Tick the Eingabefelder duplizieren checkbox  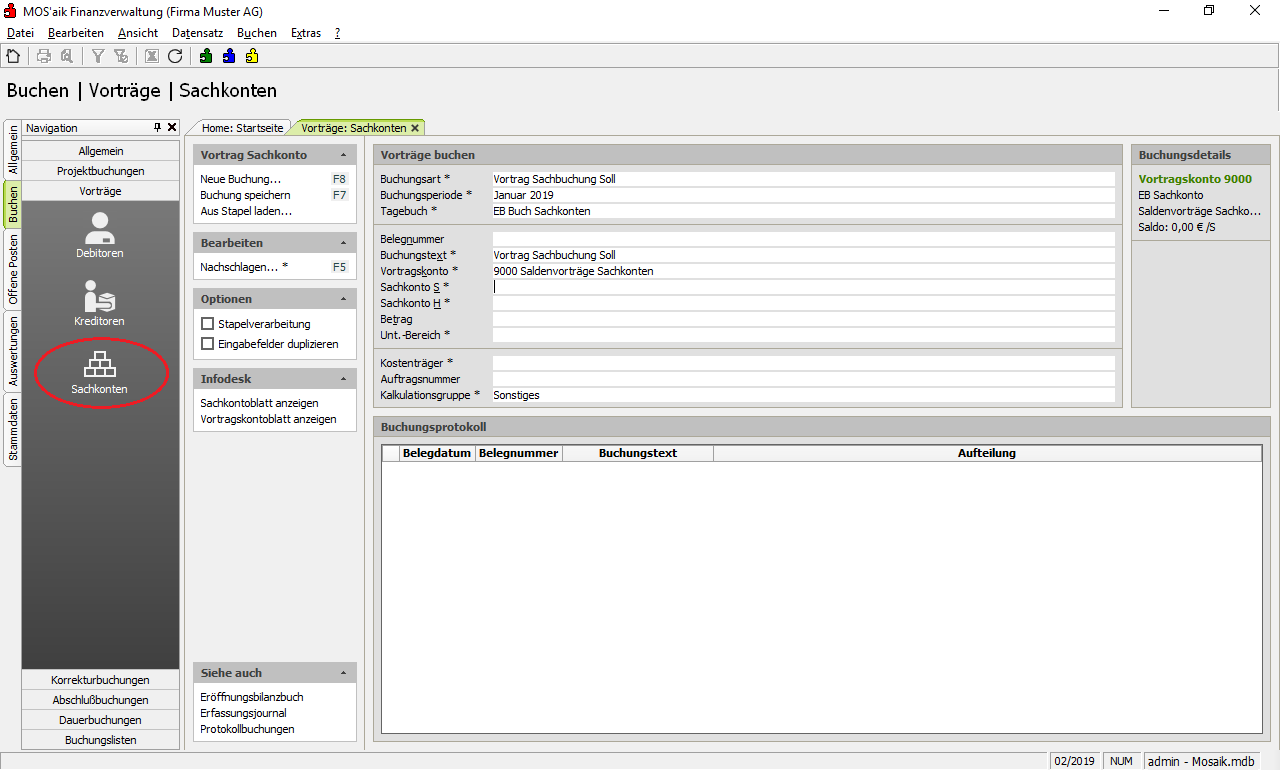(208, 344)
